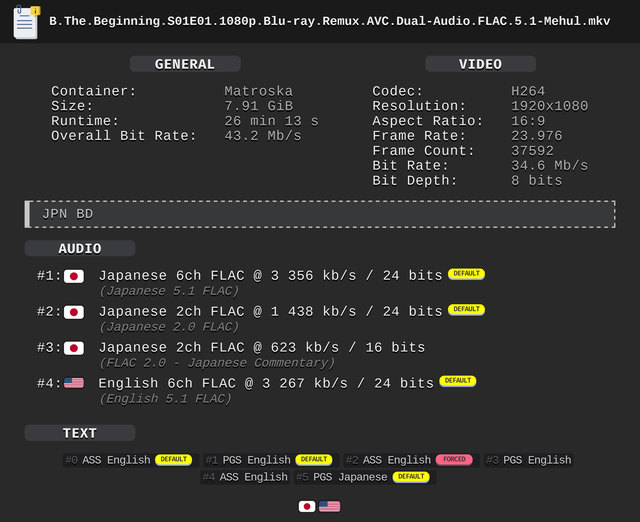
Task: Click the Matroska container value
Action: [258, 91]
